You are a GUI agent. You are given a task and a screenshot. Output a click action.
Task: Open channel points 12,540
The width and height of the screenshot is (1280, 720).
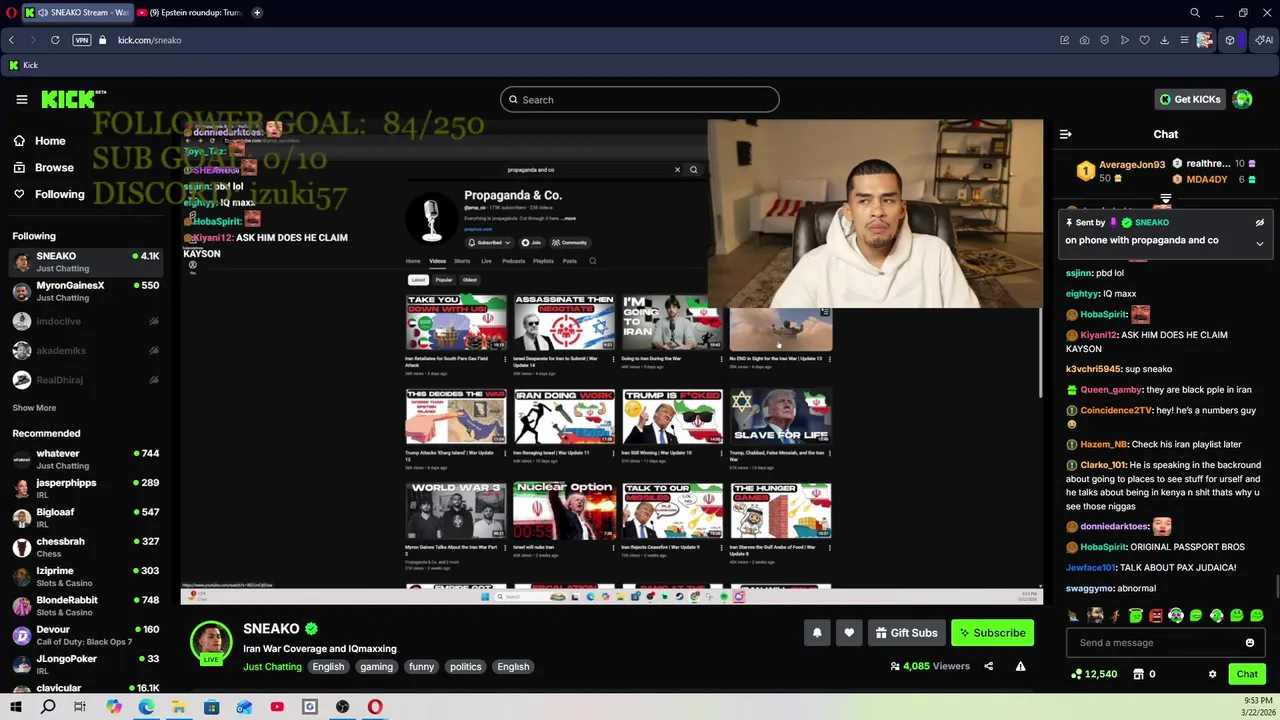coord(1093,674)
